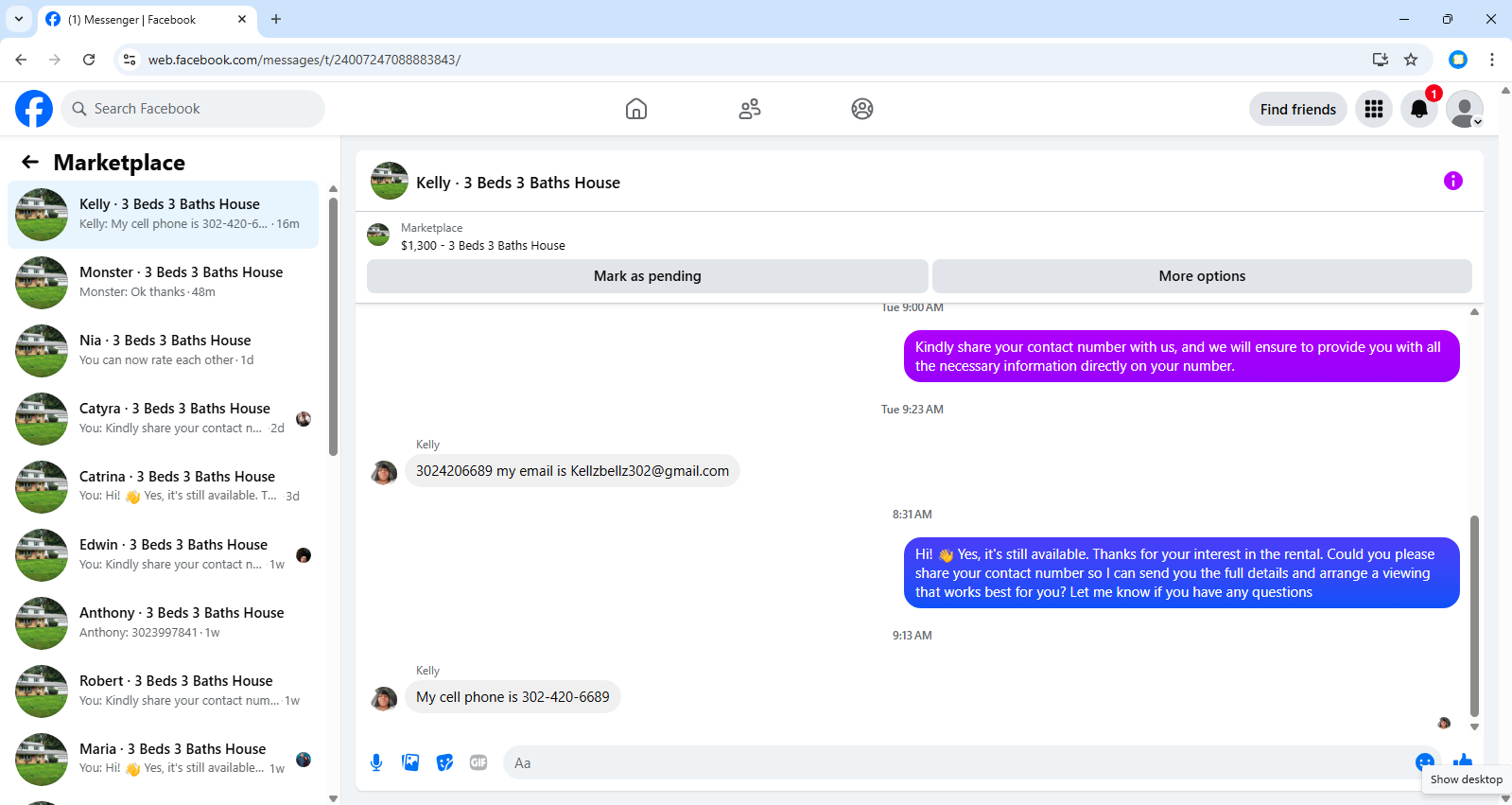Click the chat scroll-up arrow
Screen dimensions: 1512x805
pyautogui.click(x=1474, y=311)
